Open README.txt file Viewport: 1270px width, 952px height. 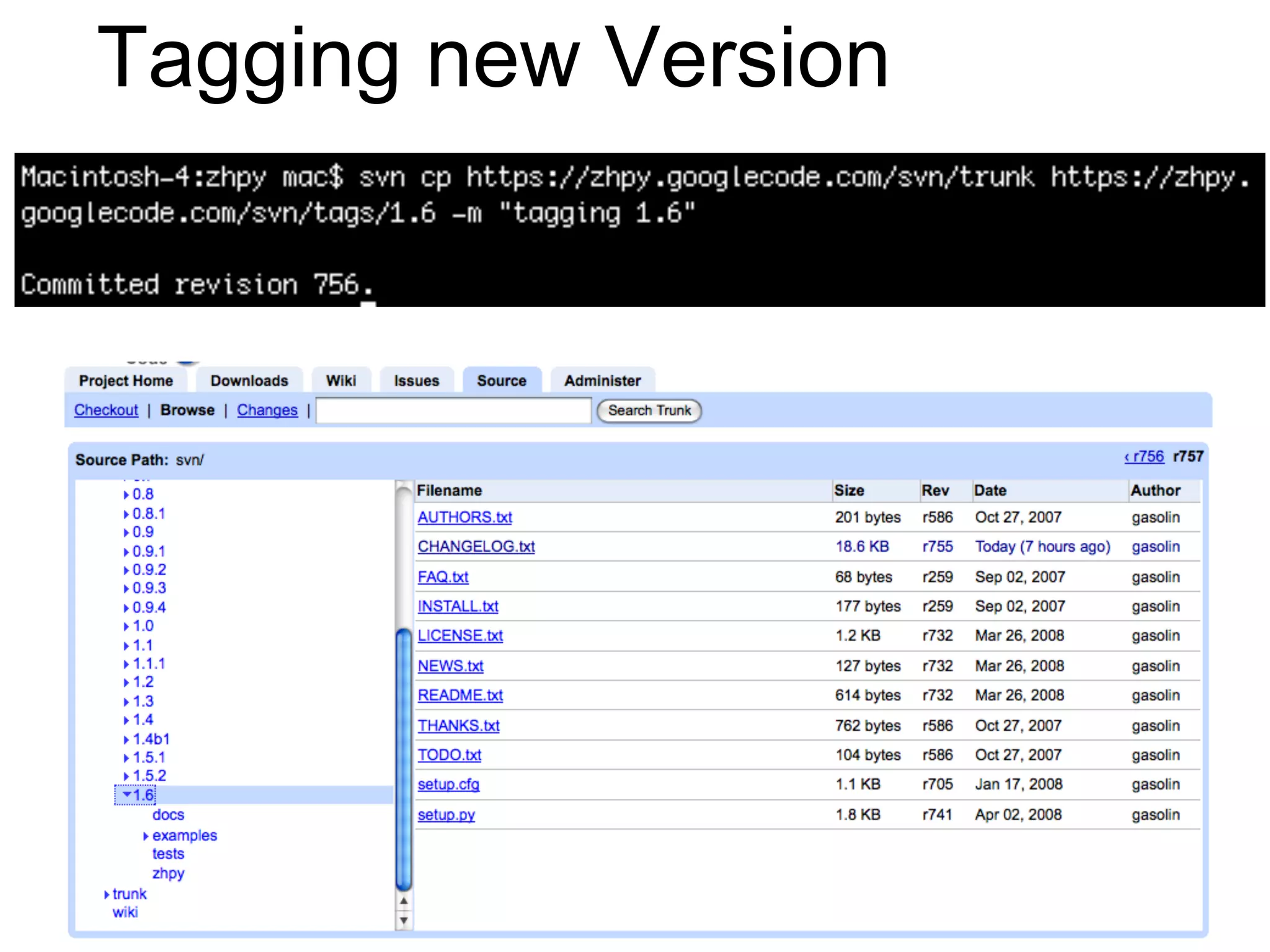460,695
